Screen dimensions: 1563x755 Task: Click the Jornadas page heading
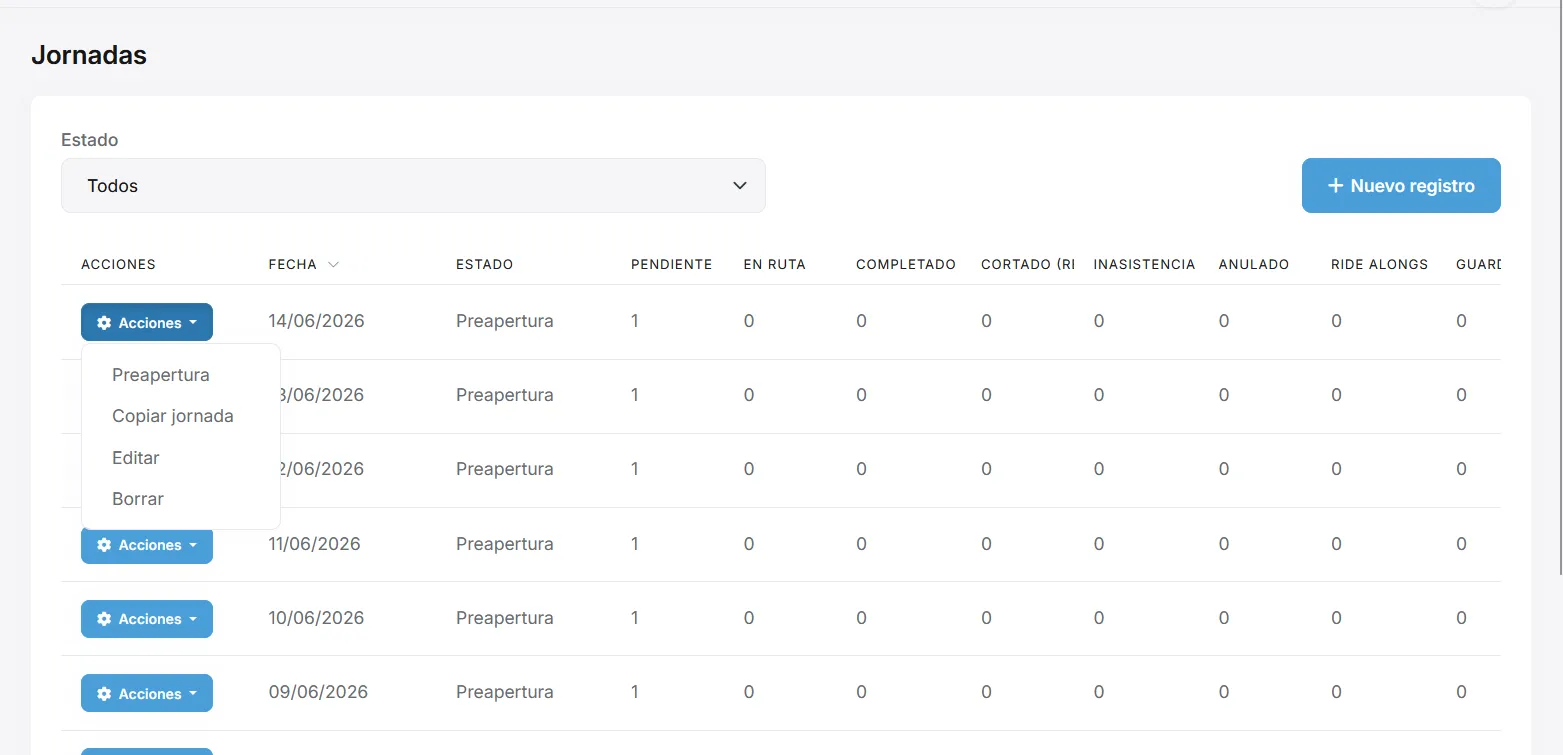[89, 55]
